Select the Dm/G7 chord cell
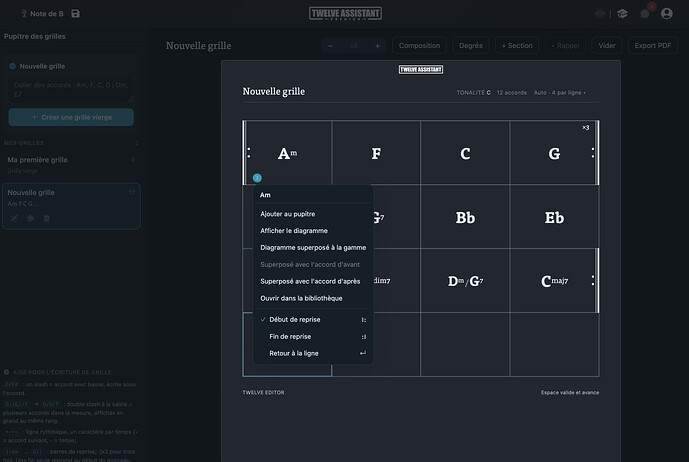Viewport: 689px width, 462px height. coord(465,281)
